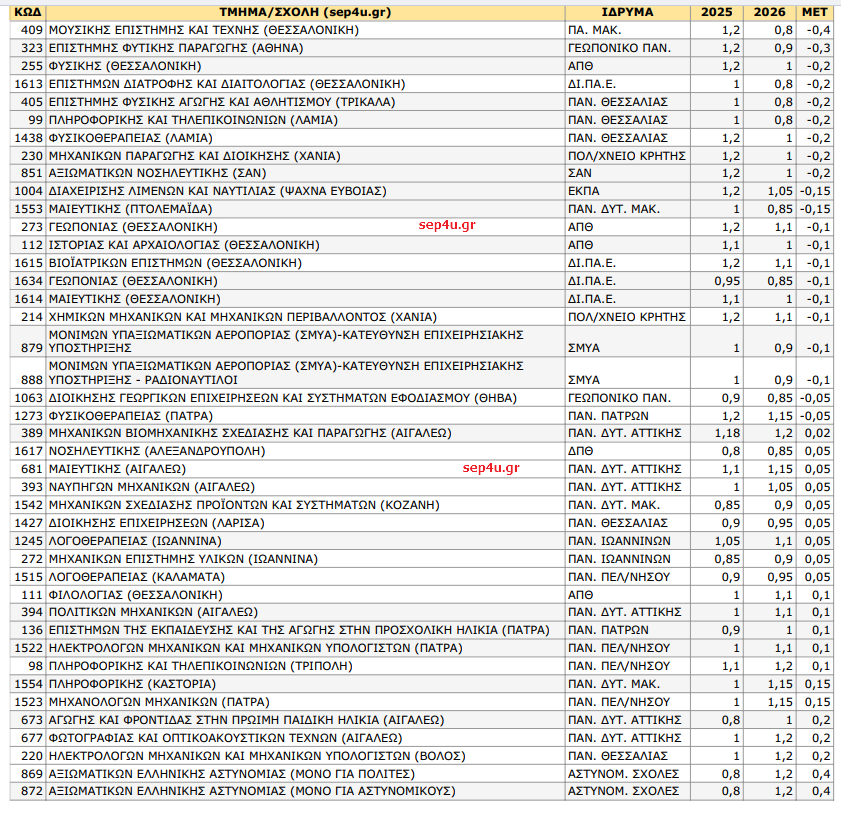The image size is (841, 813).
Task: Click the red sep4u.gr link beside ΓΕΩΠΟΝΙΑΣ row 273
Action: point(448,226)
